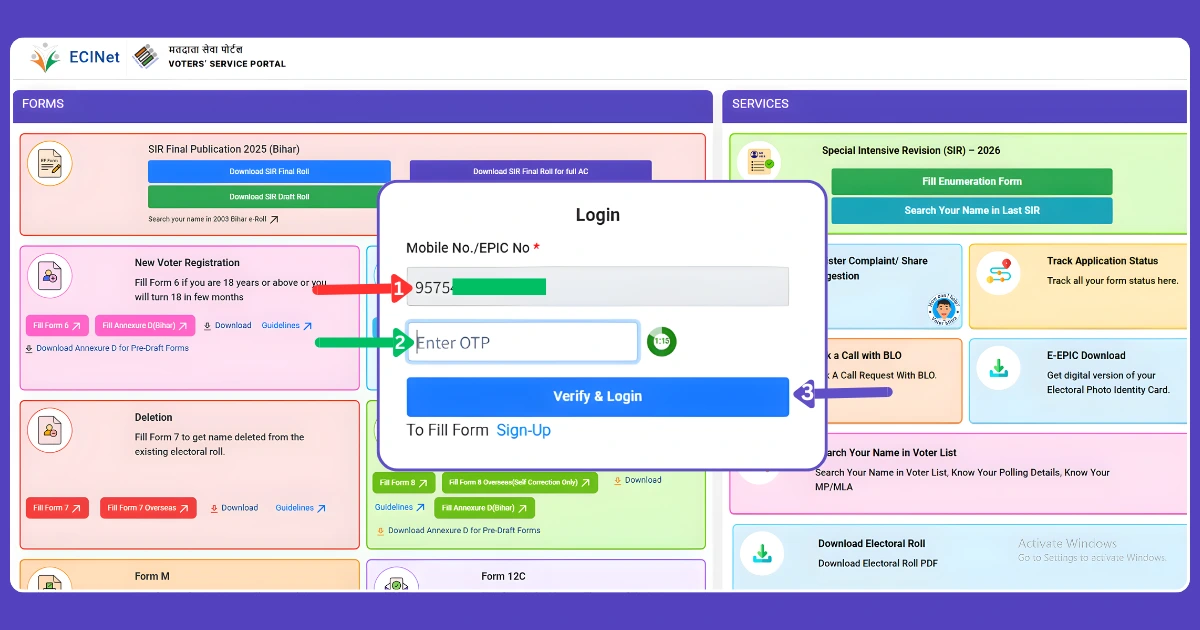Click the FORMS section header
1200x630 pixels.
point(42,103)
